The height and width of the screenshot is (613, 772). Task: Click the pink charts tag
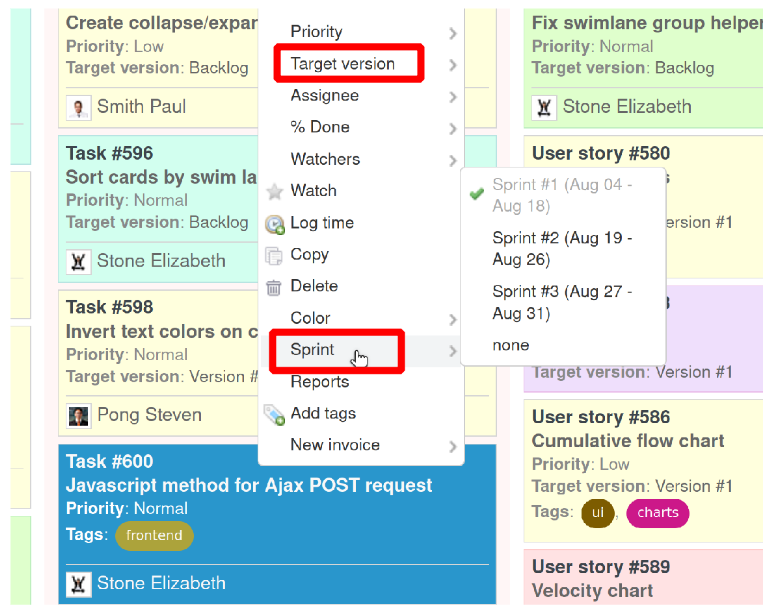point(657,513)
